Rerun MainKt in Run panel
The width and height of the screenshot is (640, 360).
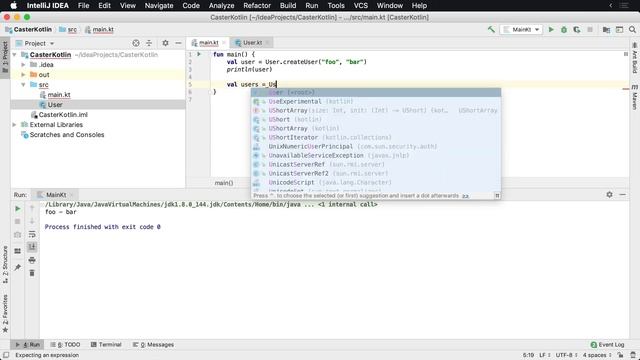pos(18,209)
